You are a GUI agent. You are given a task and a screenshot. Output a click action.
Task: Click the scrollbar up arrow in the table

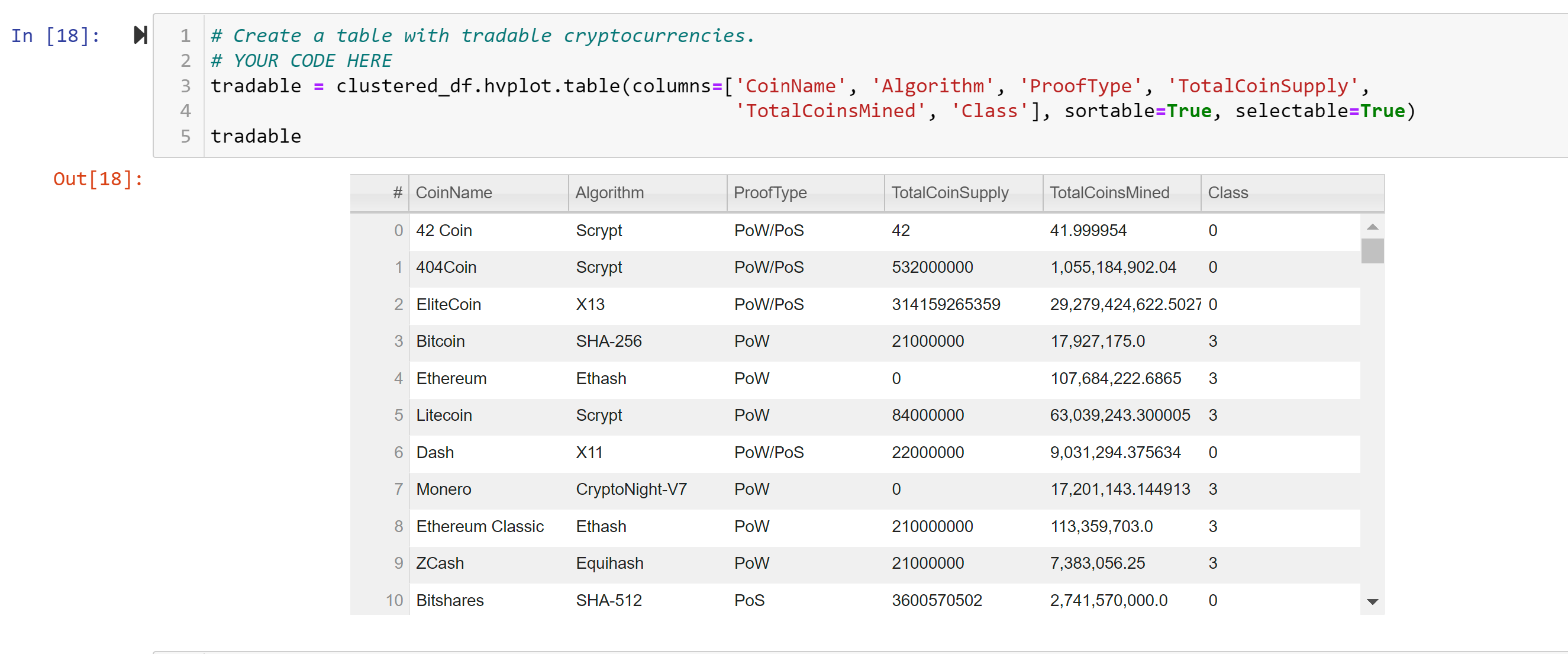[x=1372, y=227]
